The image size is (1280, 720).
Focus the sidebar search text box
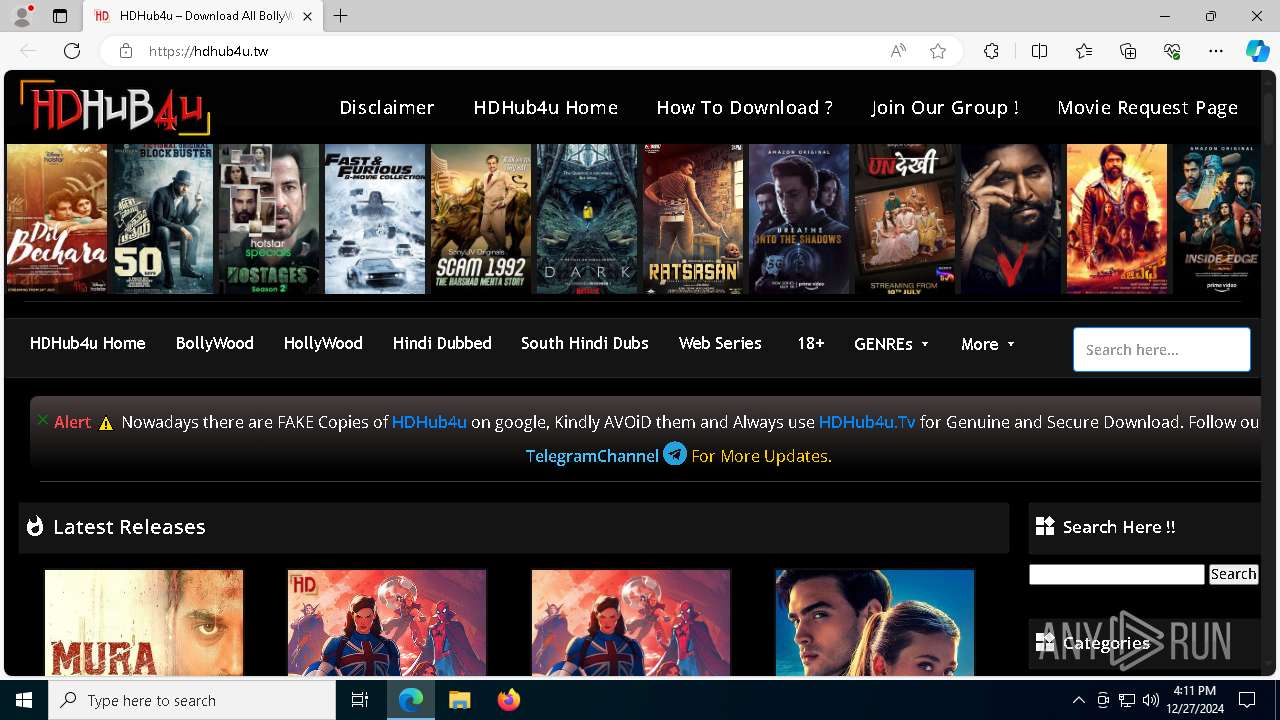point(1117,574)
